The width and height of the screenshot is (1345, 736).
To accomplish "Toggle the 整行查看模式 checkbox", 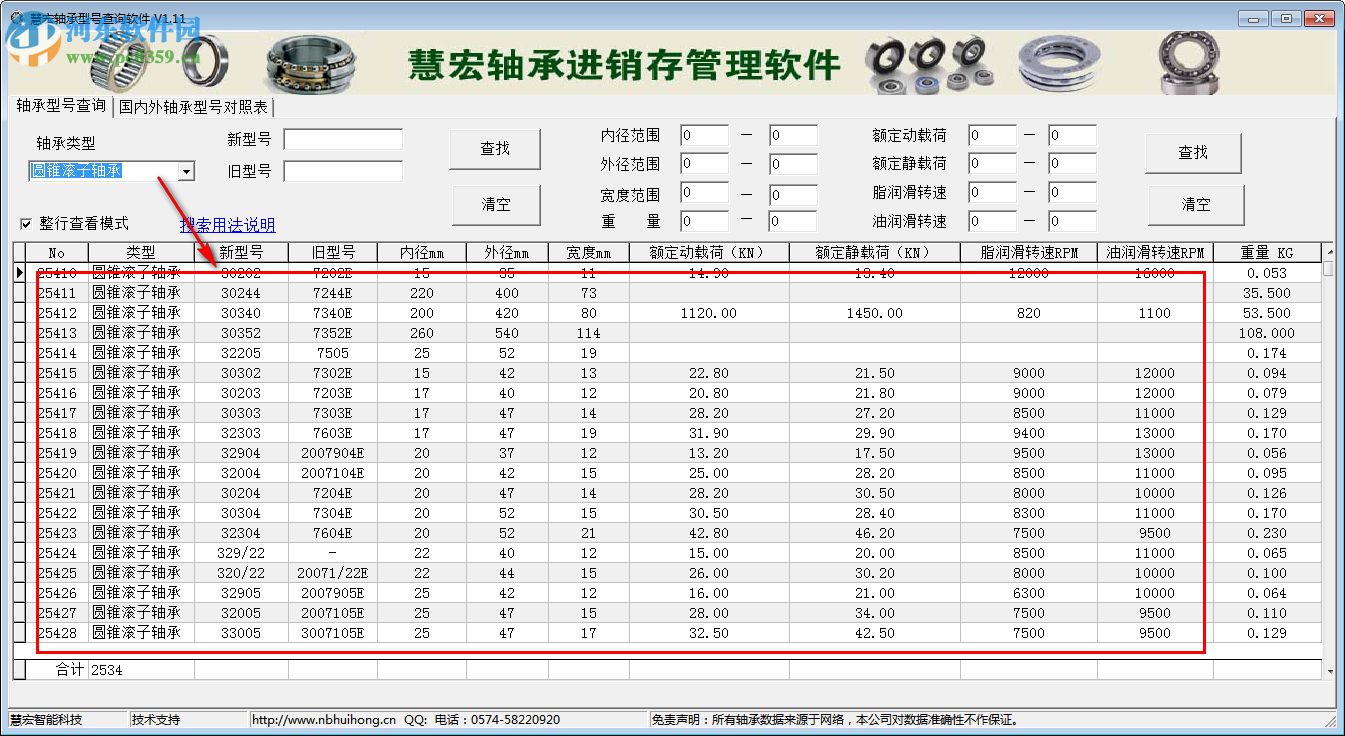I will coord(26,223).
